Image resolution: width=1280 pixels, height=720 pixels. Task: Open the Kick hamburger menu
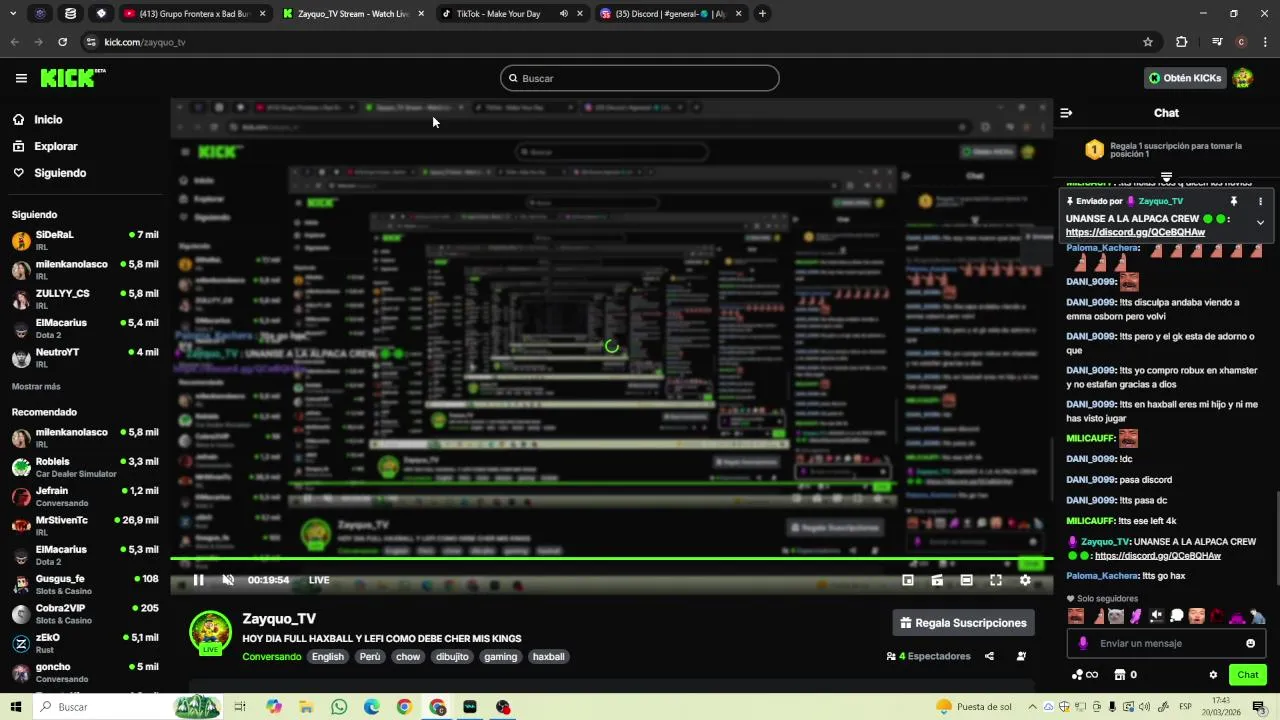21,78
